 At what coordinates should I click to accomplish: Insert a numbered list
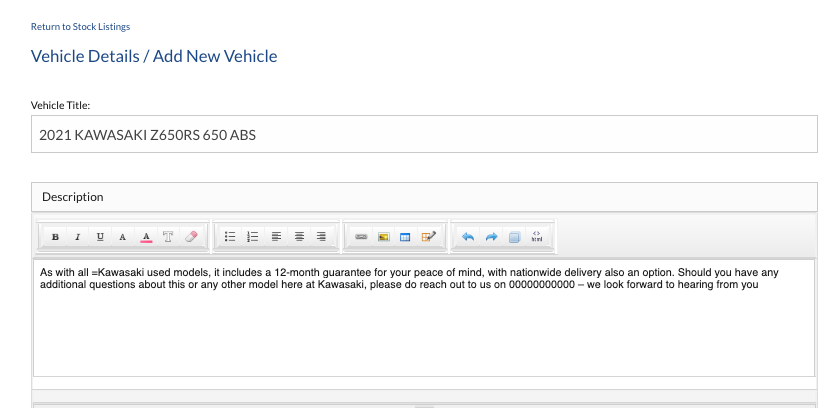coord(253,237)
